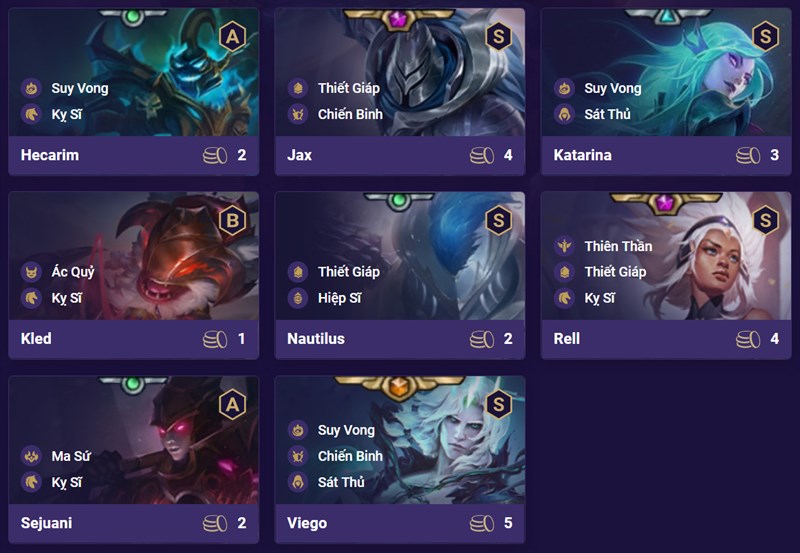Open the Hecarim champion name link
Image resolution: width=800 pixels, height=553 pixels.
click(50, 155)
